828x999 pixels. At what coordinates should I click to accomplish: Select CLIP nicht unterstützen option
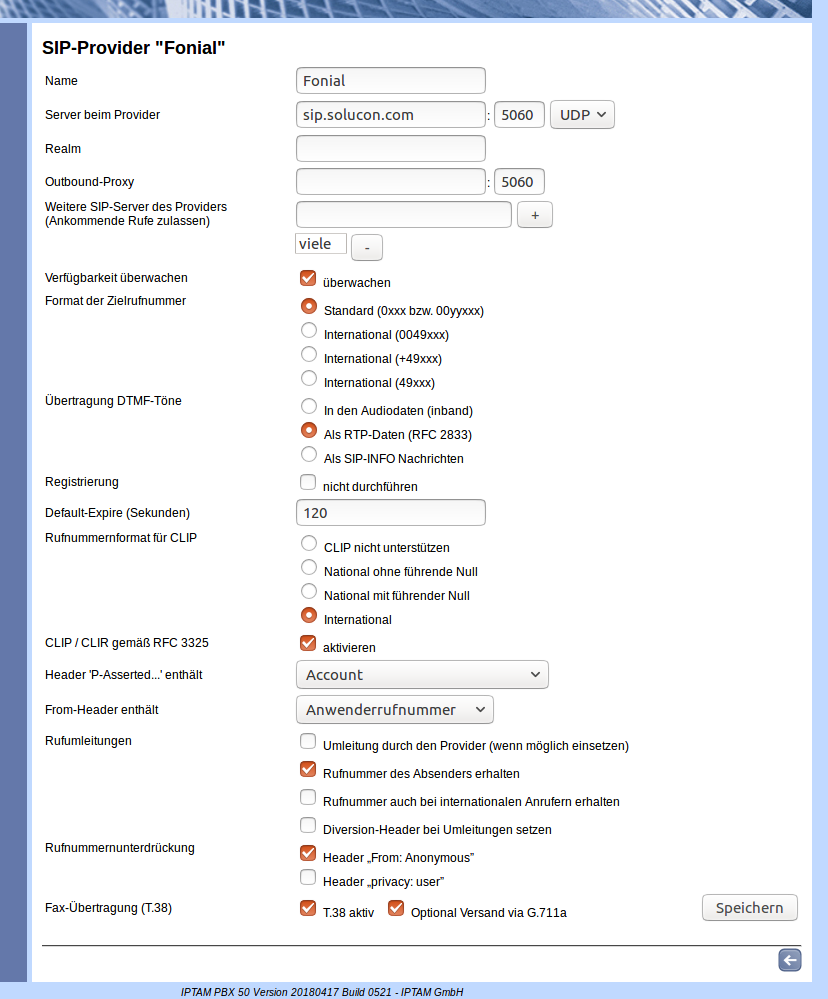[309, 543]
